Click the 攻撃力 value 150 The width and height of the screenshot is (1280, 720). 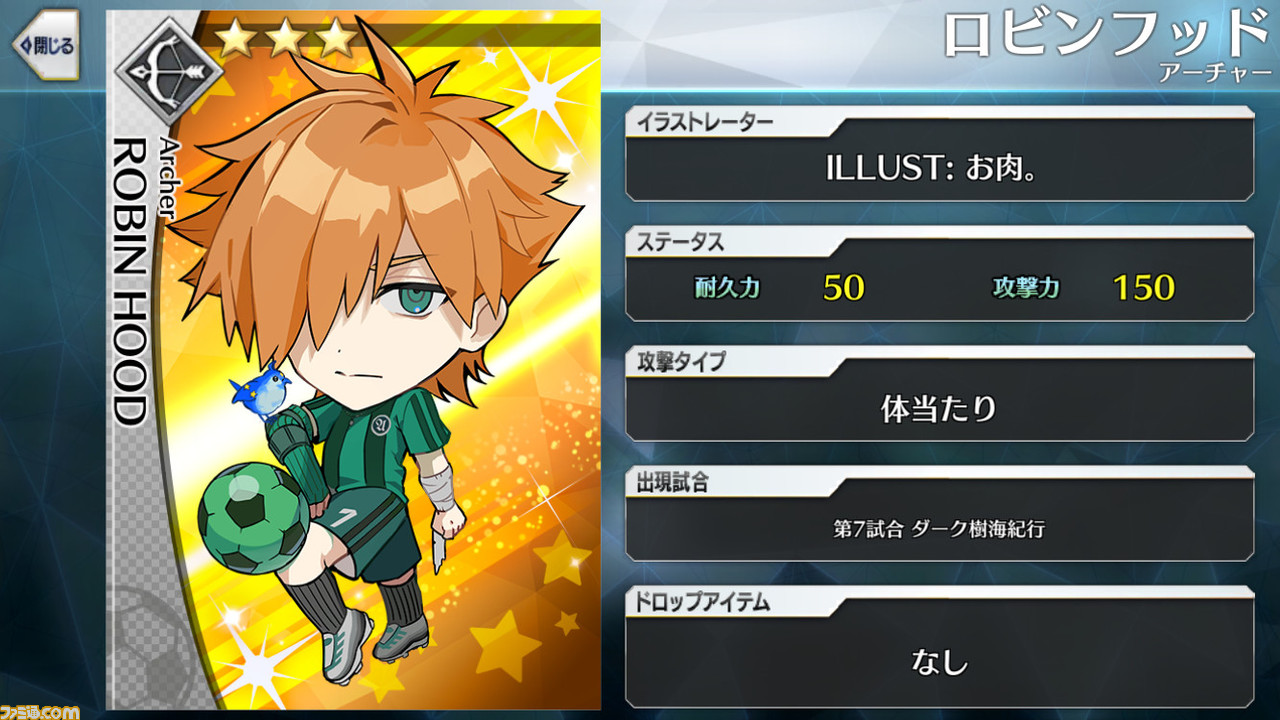[x=1143, y=288]
